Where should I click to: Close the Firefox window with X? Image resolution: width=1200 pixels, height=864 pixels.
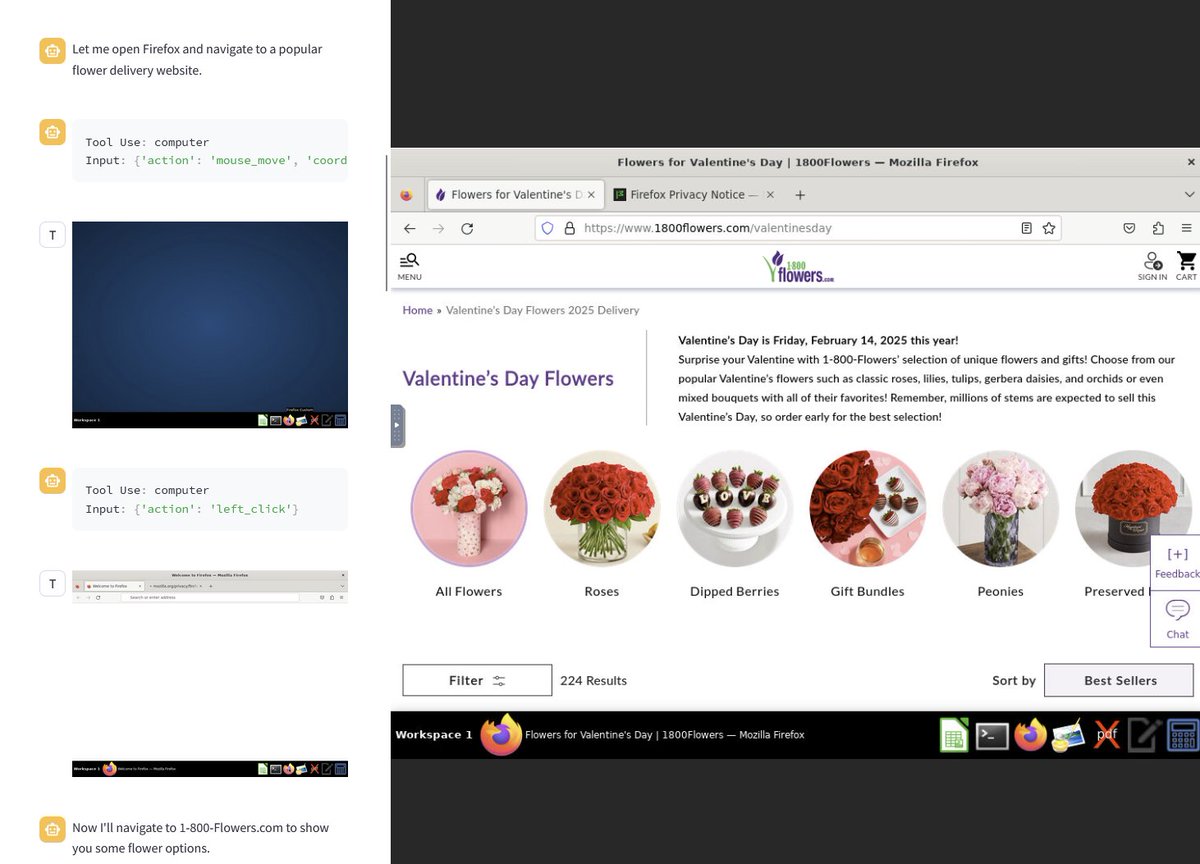(1190, 162)
